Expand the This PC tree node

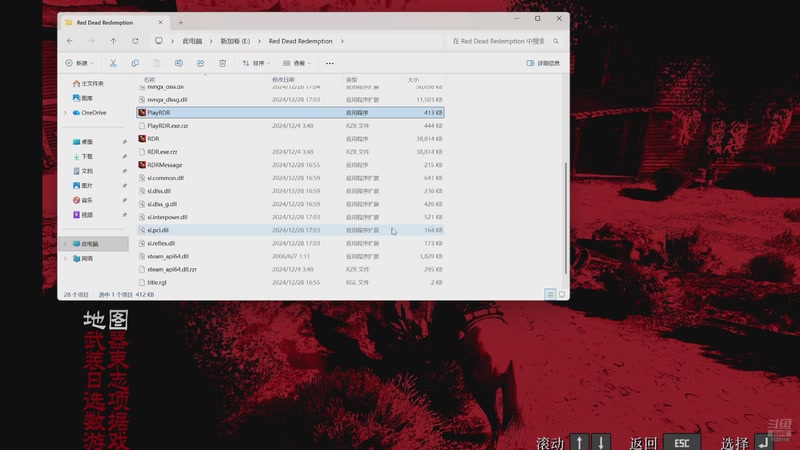(x=65, y=244)
